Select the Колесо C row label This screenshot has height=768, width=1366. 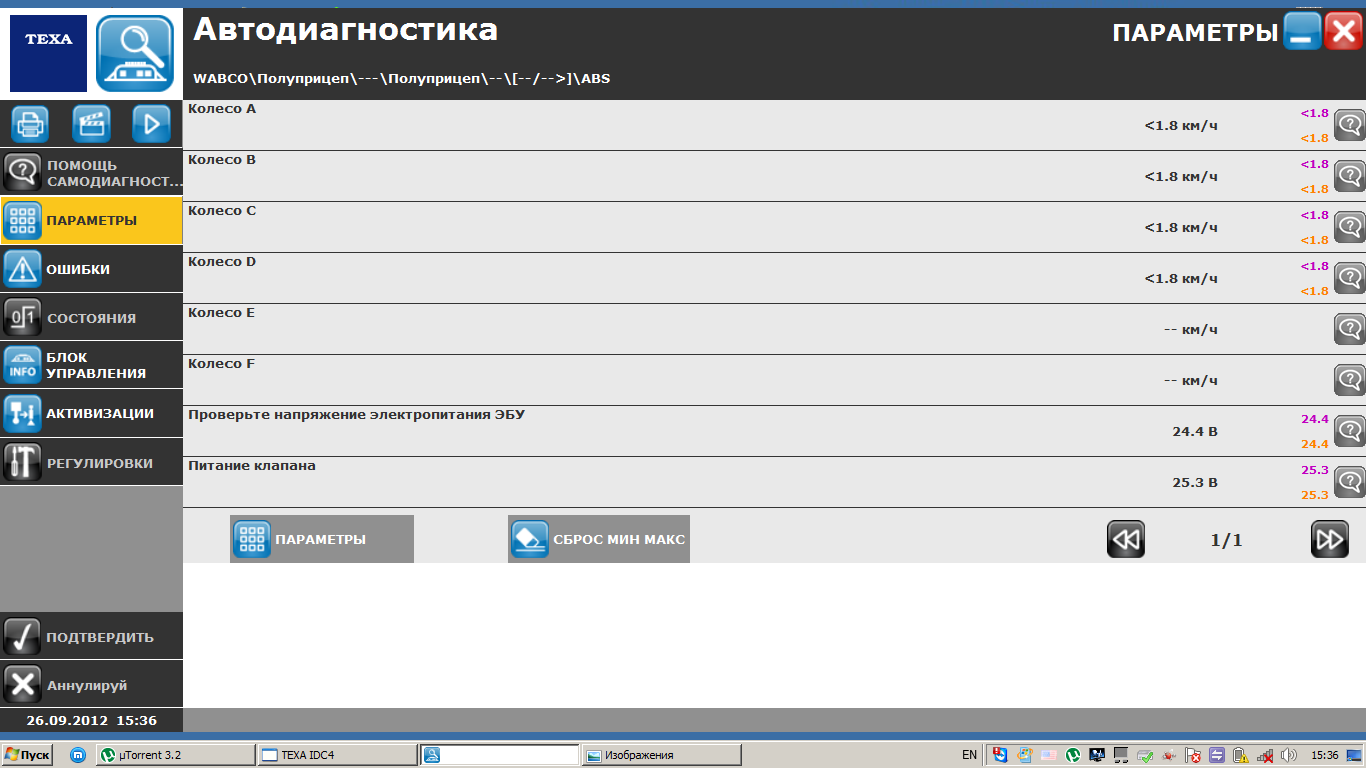click(222, 210)
